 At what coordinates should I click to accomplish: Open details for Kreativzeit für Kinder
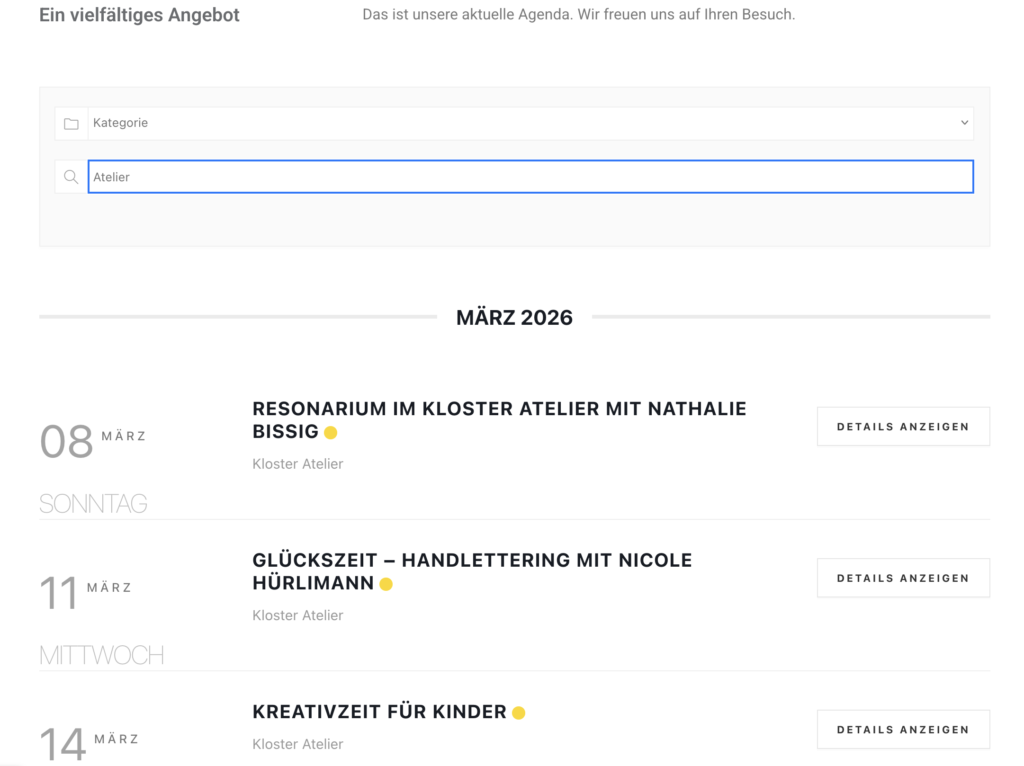pos(902,729)
